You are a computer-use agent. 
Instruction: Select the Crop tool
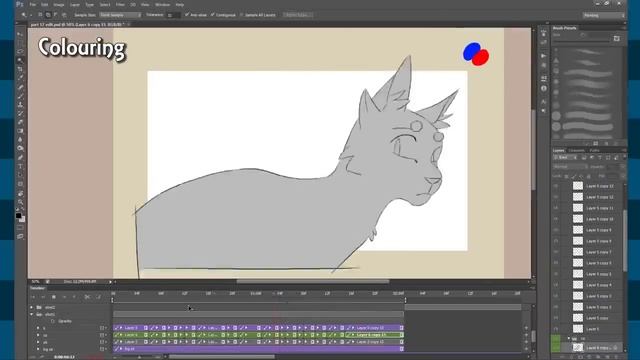pyautogui.click(x=20, y=69)
